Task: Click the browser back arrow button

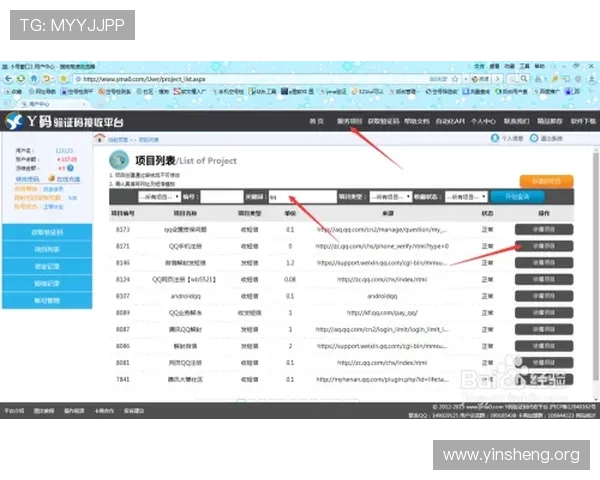Action: click(x=8, y=79)
